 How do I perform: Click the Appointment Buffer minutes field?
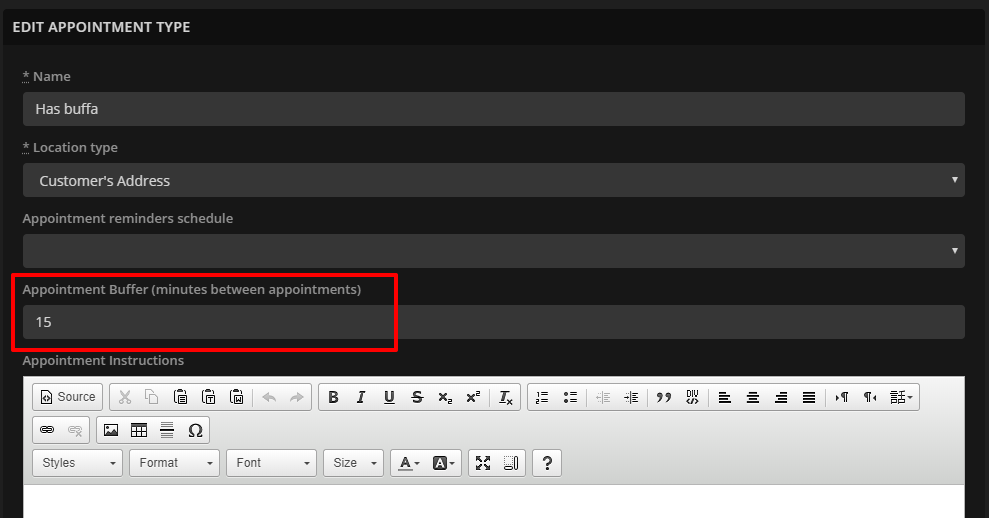(x=493, y=322)
